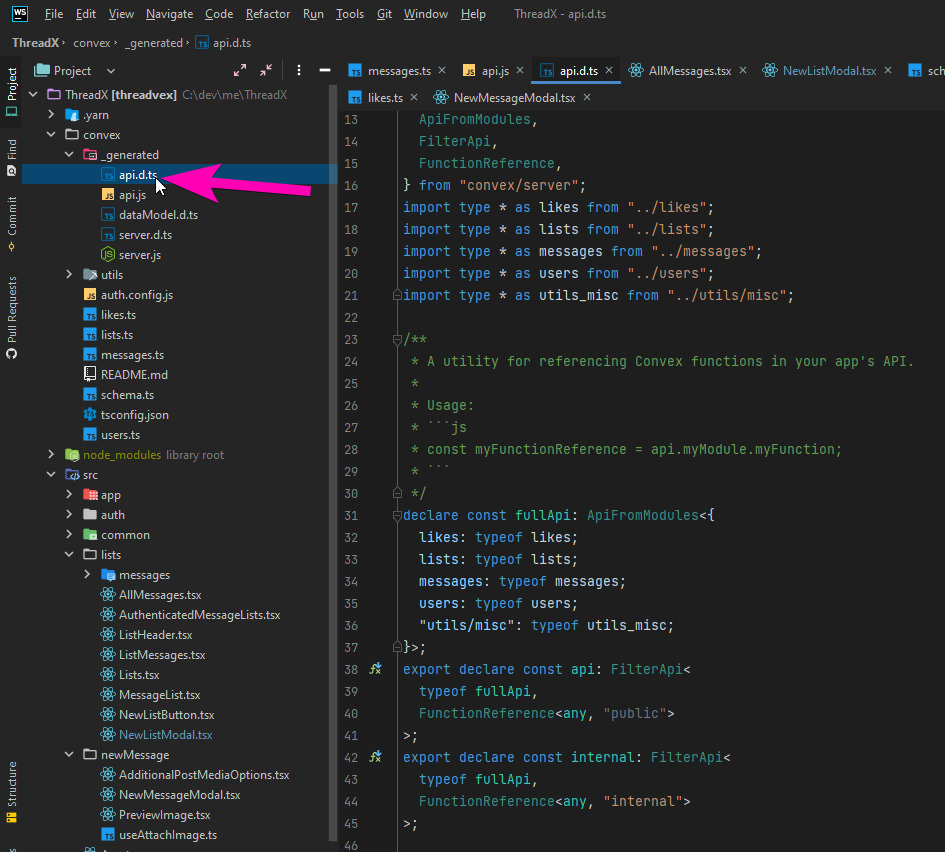The image size is (945, 852).
Task: Click the gutter icon beside export const api
Action: pos(376,670)
